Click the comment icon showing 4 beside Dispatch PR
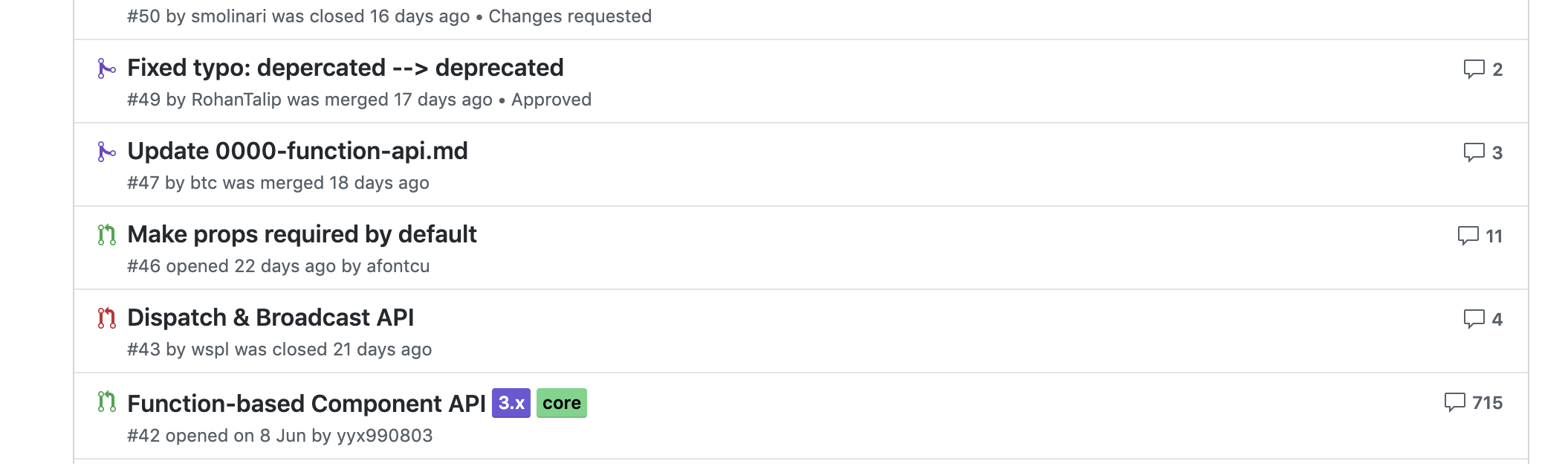Image resolution: width=1568 pixels, height=464 pixels. [1482, 318]
